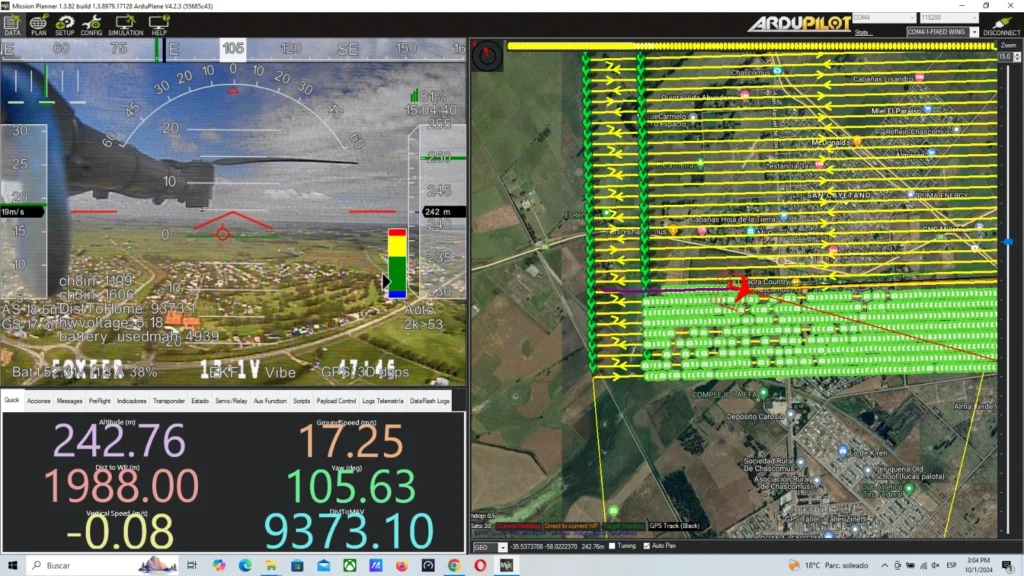Click the Stats... link
This screenshot has height=576, width=1024.
[x=863, y=32]
